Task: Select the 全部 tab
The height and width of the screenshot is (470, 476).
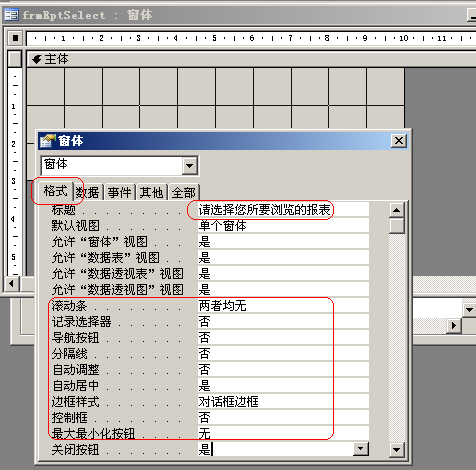Action: pos(184,193)
